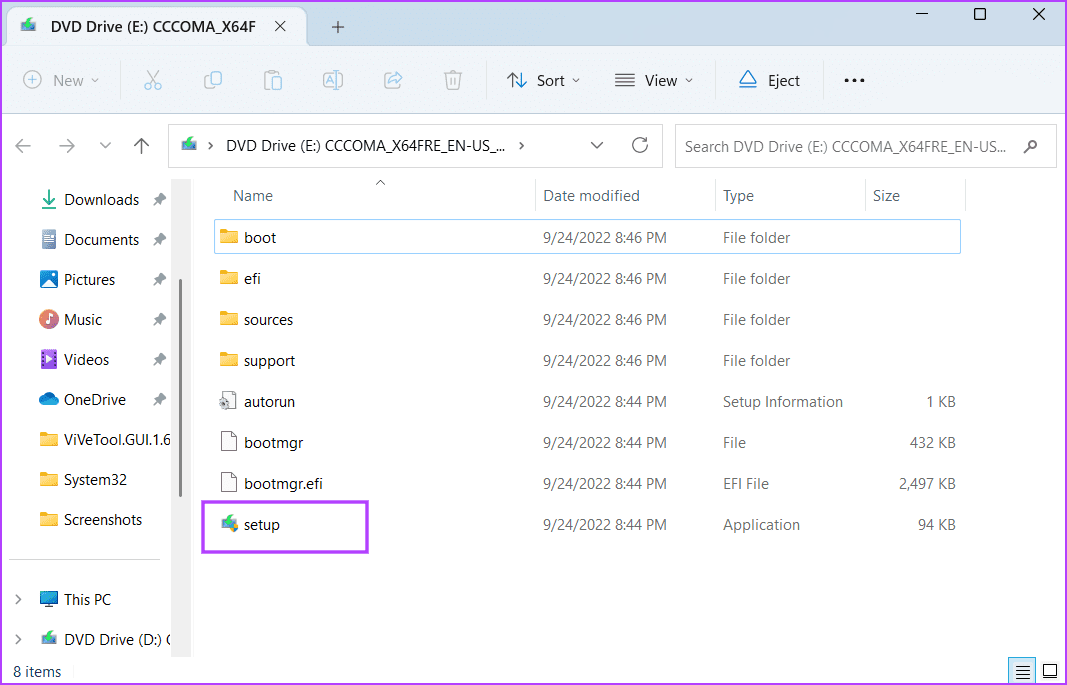Click the pin icon beside Music
This screenshot has height=685, width=1067.
tap(159, 320)
